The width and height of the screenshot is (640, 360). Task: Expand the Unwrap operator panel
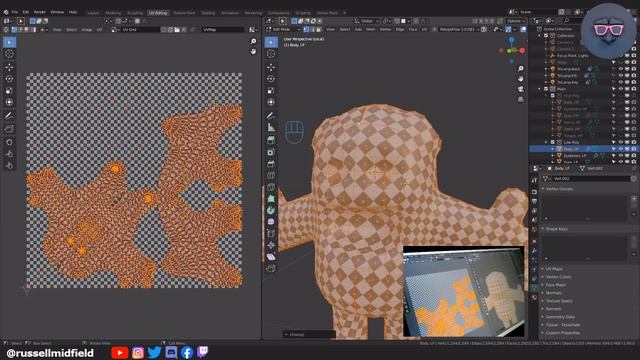point(308,334)
